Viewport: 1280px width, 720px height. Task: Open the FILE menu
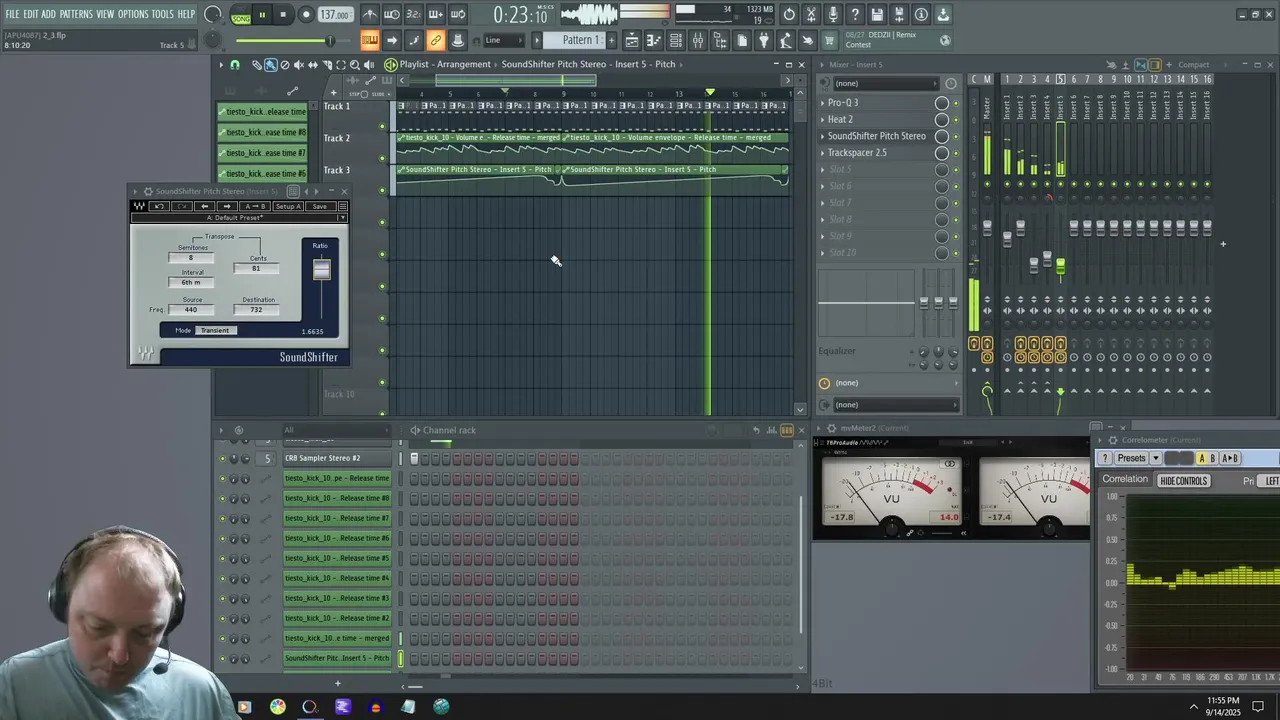click(x=12, y=14)
